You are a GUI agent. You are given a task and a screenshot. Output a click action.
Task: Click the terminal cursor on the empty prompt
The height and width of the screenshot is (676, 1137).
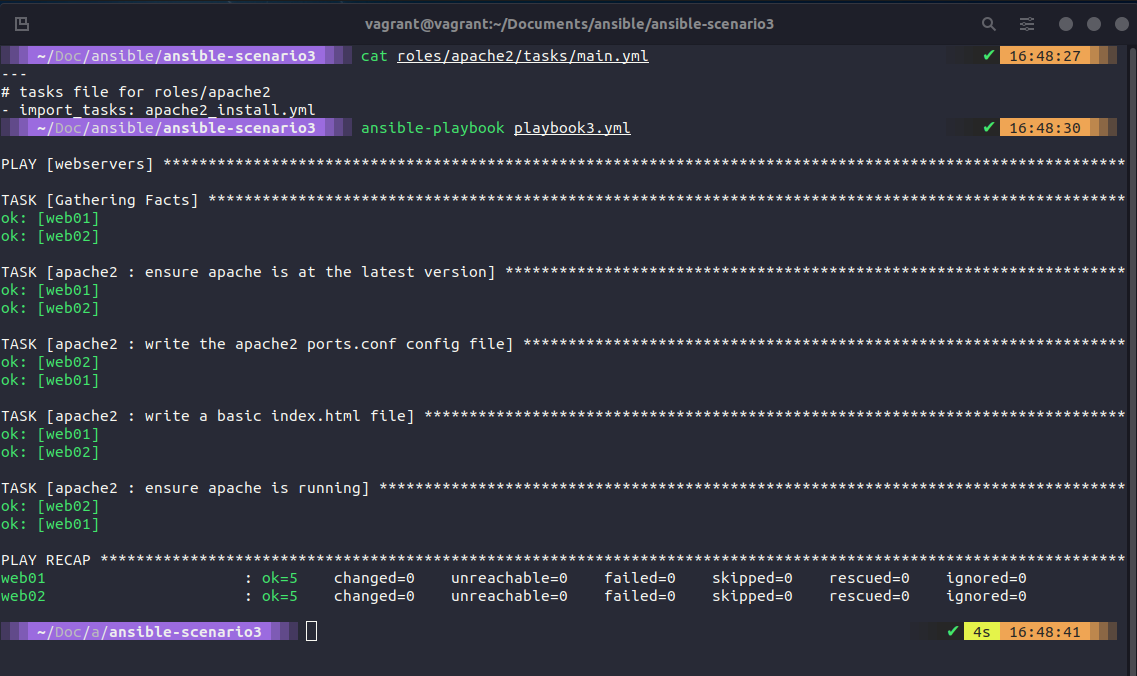(310, 631)
